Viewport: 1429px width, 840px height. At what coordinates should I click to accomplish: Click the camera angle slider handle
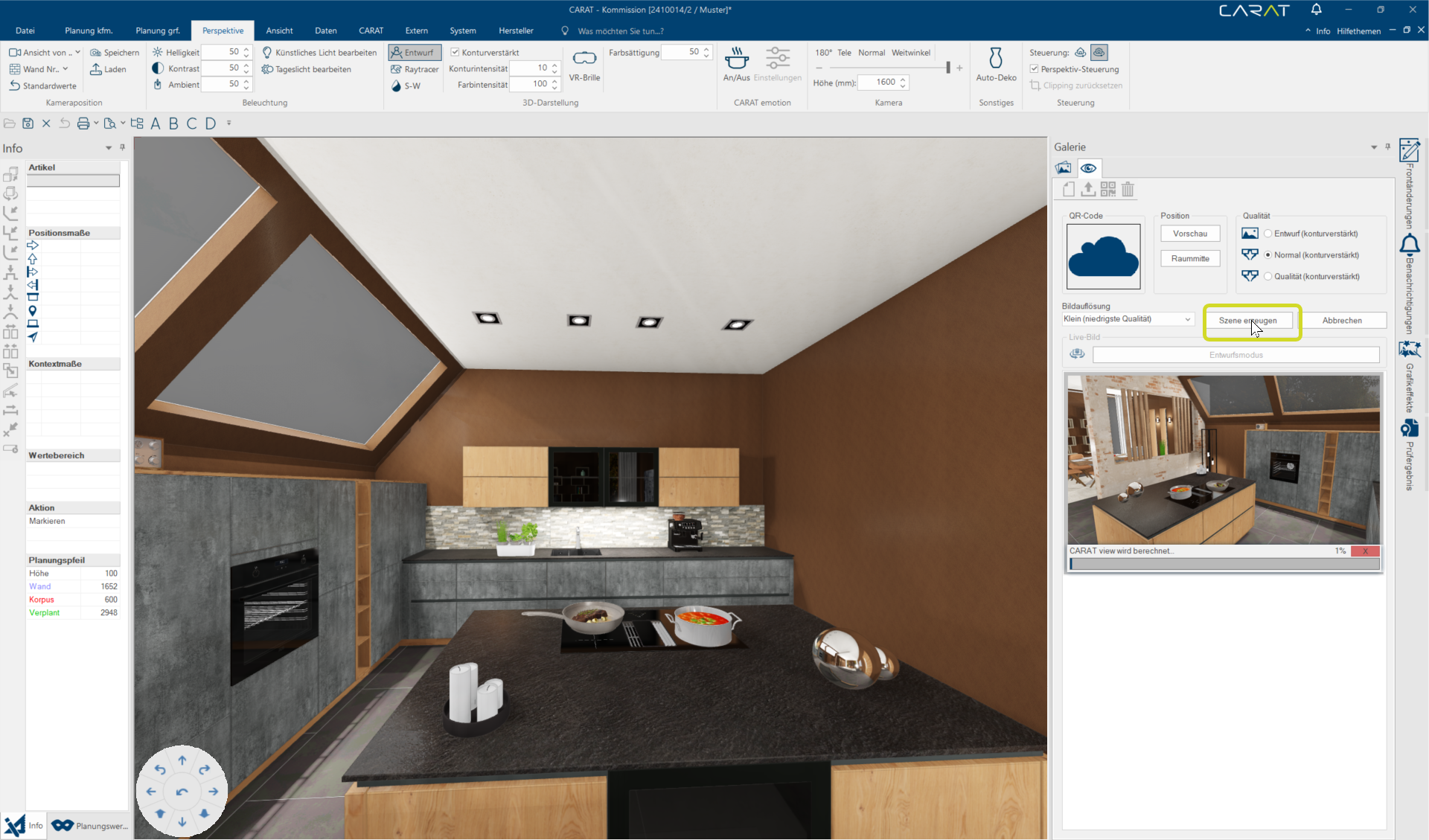(x=947, y=68)
